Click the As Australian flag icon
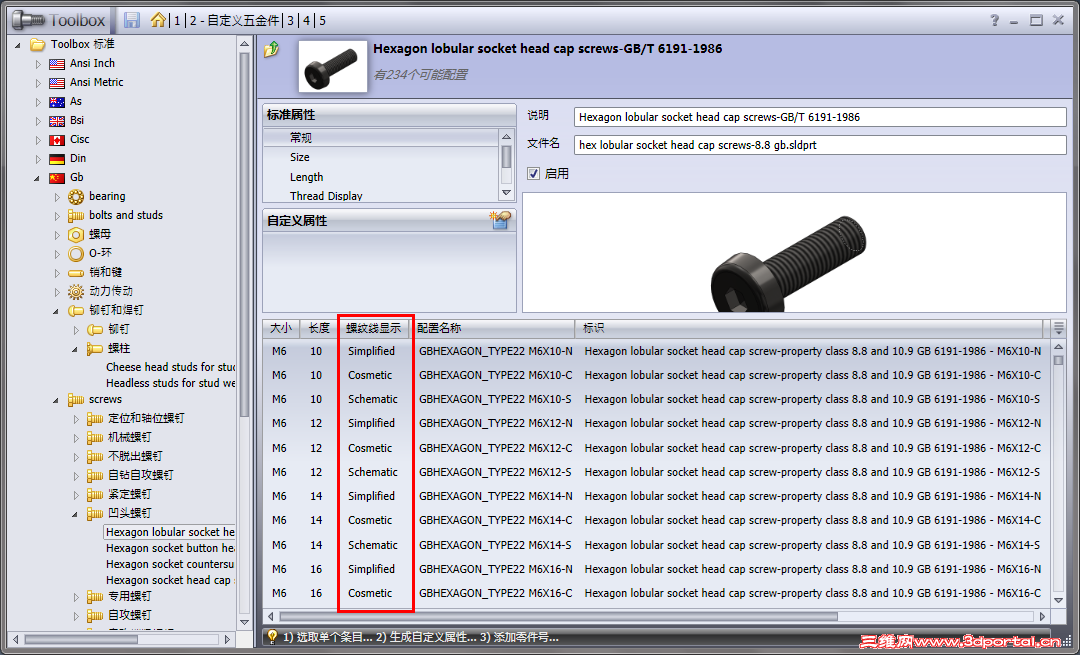1080x655 pixels. tap(57, 102)
